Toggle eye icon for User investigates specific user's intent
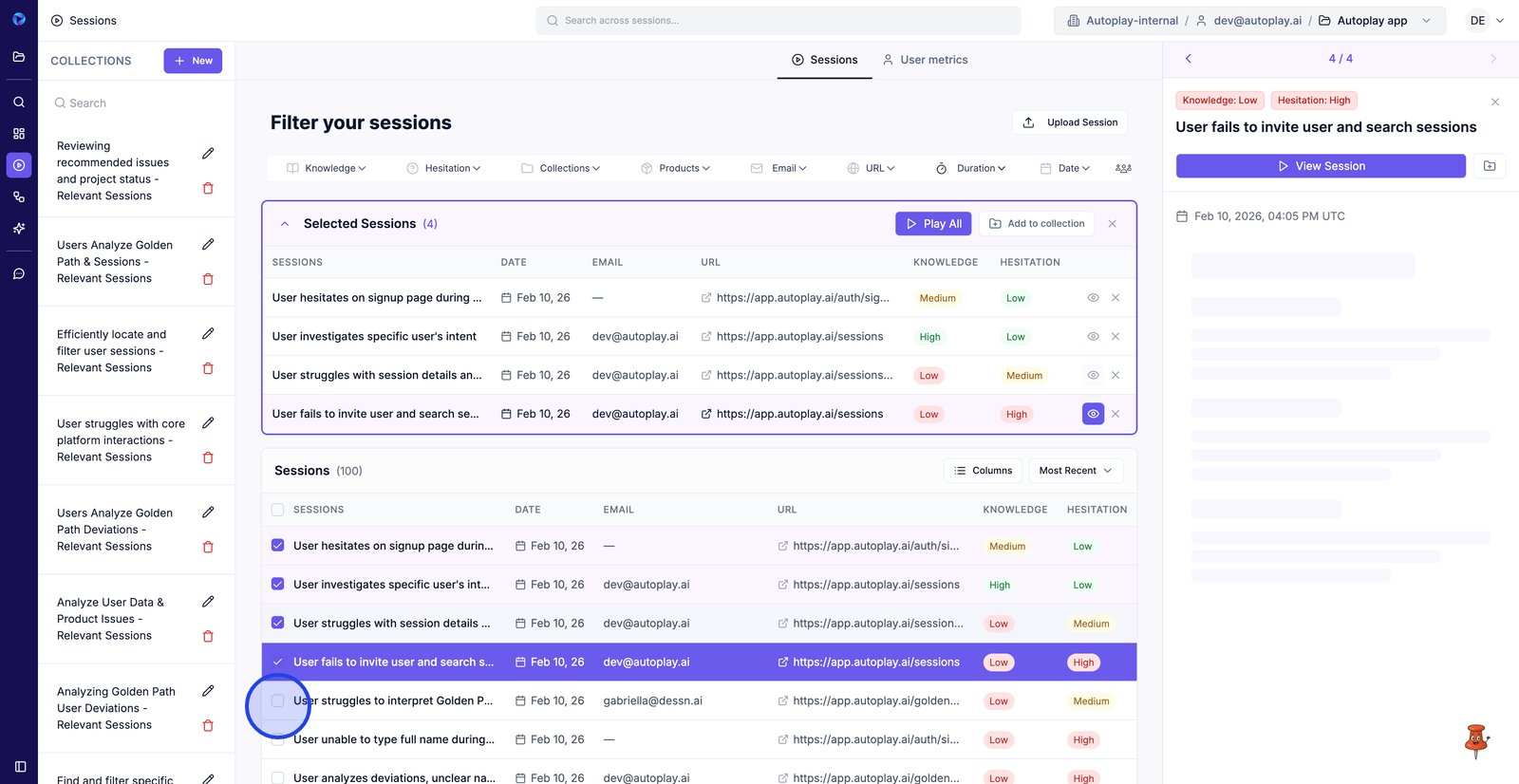This screenshot has width=1519, height=784. pyautogui.click(x=1093, y=337)
